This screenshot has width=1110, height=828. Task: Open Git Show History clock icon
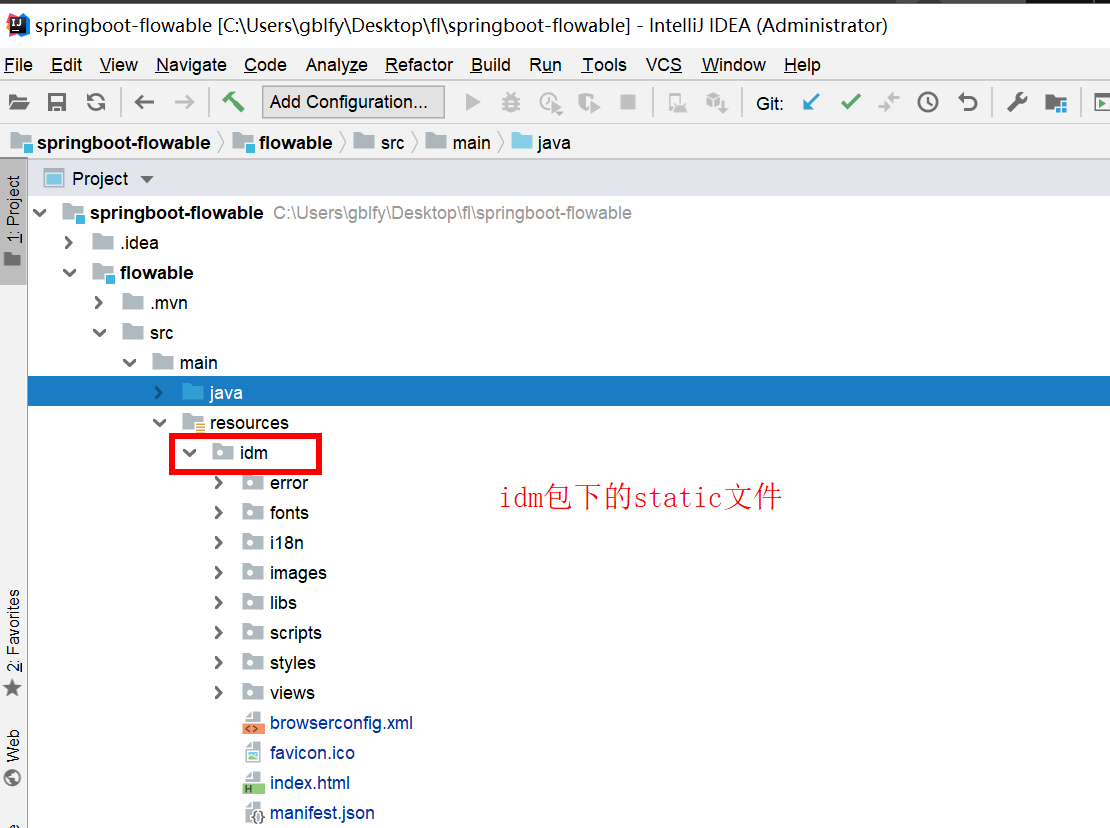pos(927,103)
